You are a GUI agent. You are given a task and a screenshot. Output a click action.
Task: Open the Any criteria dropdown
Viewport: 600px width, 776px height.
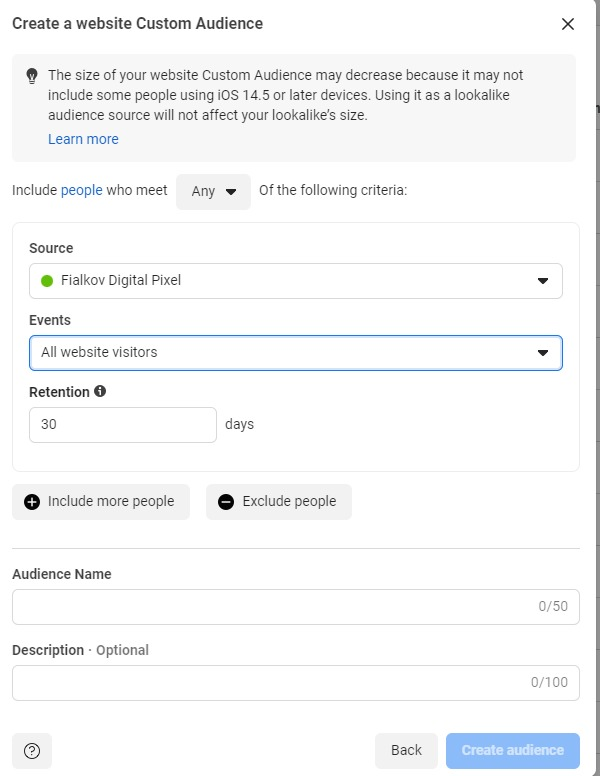(x=213, y=192)
